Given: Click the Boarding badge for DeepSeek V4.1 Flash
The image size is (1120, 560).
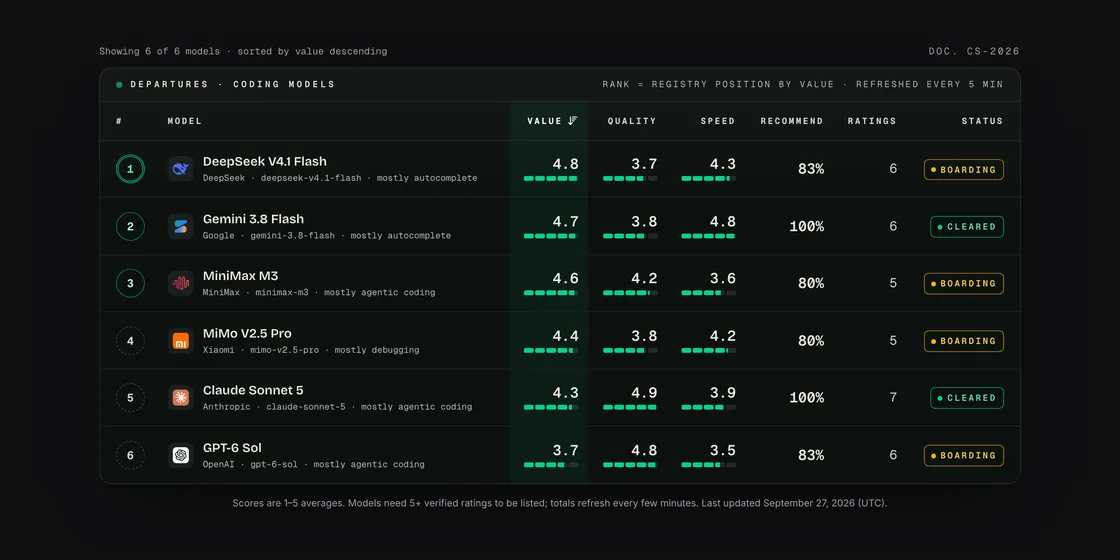Looking at the screenshot, I should point(964,169).
